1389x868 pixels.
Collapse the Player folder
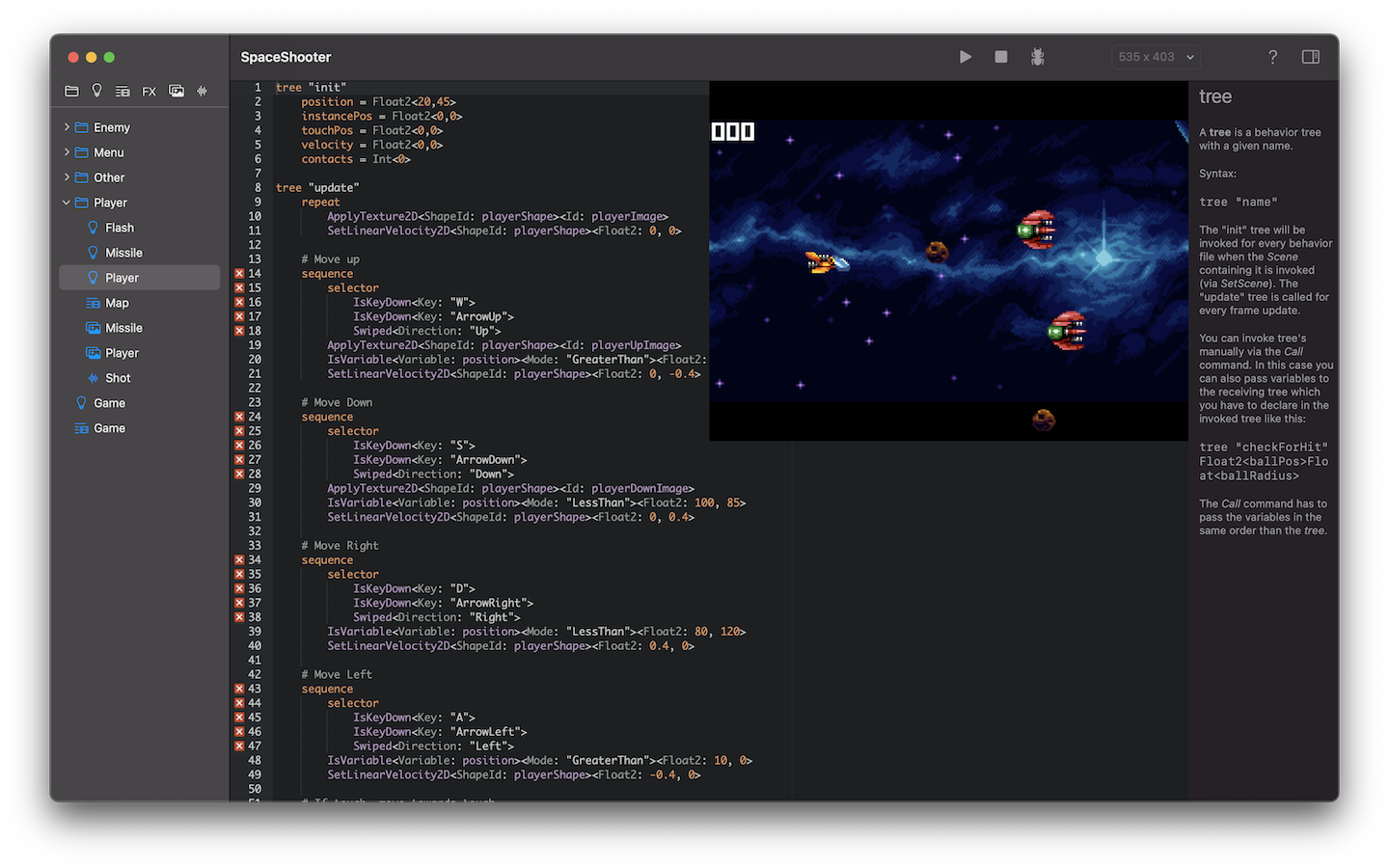(x=67, y=203)
